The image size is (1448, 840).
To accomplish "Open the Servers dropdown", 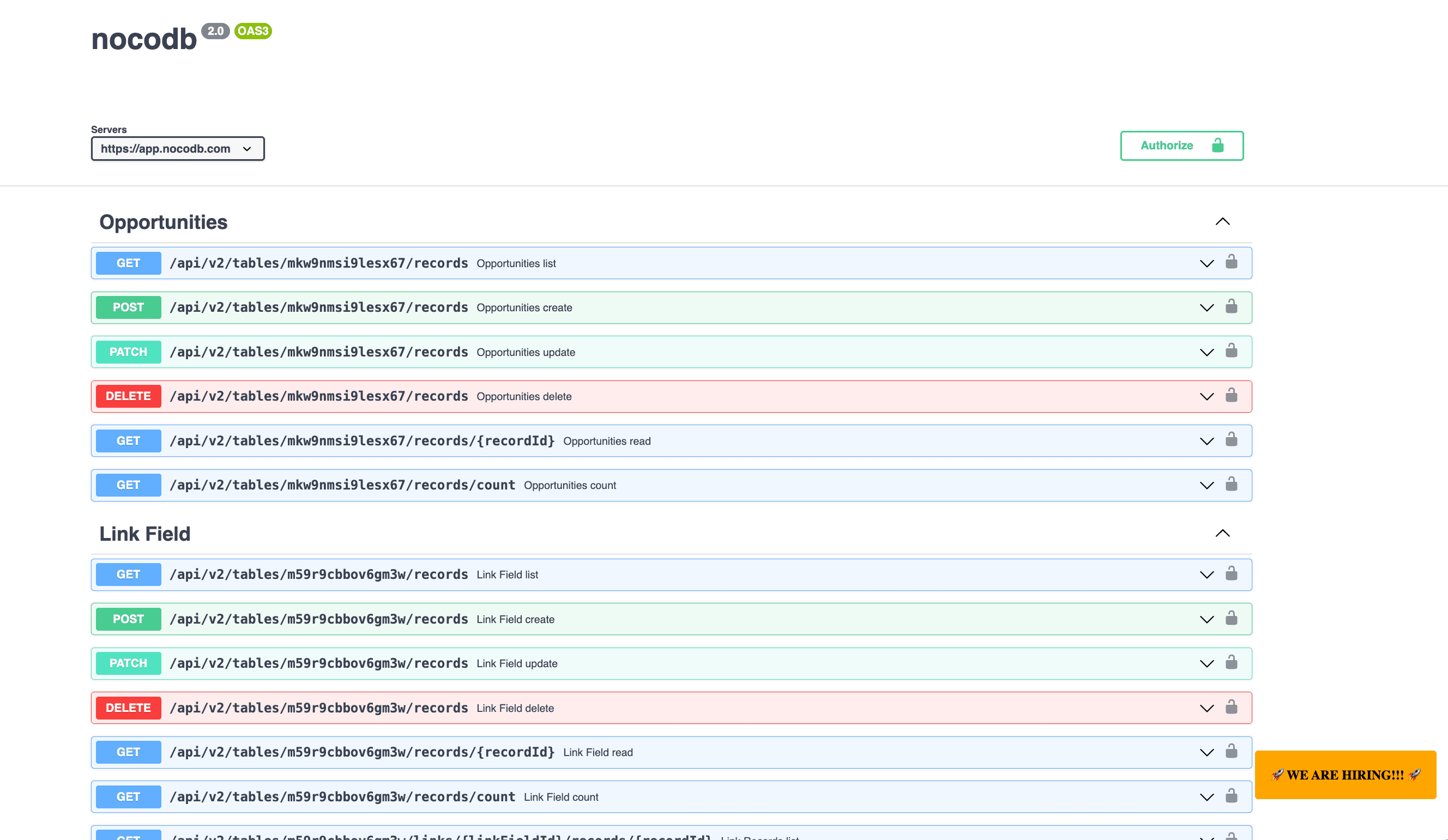I will tap(178, 149).
